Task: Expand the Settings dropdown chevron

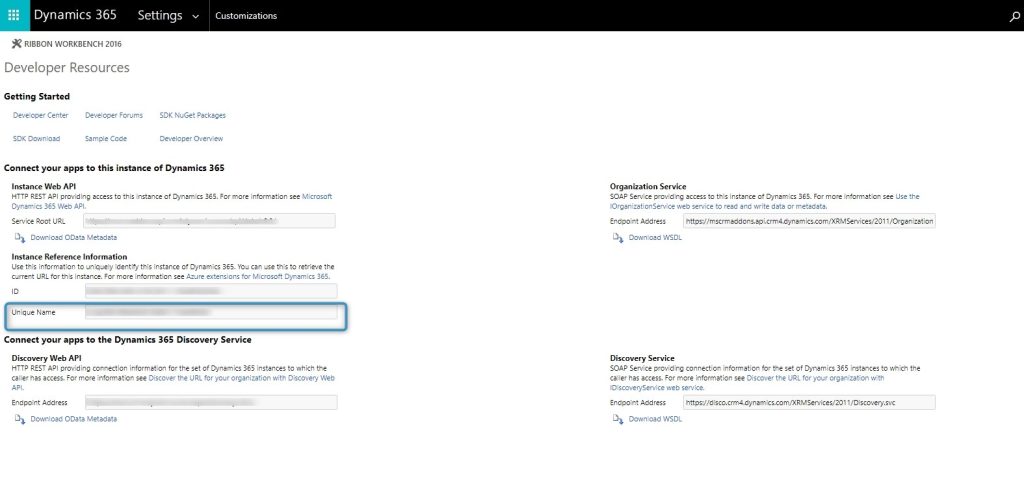Action: [x=195, y=17]
